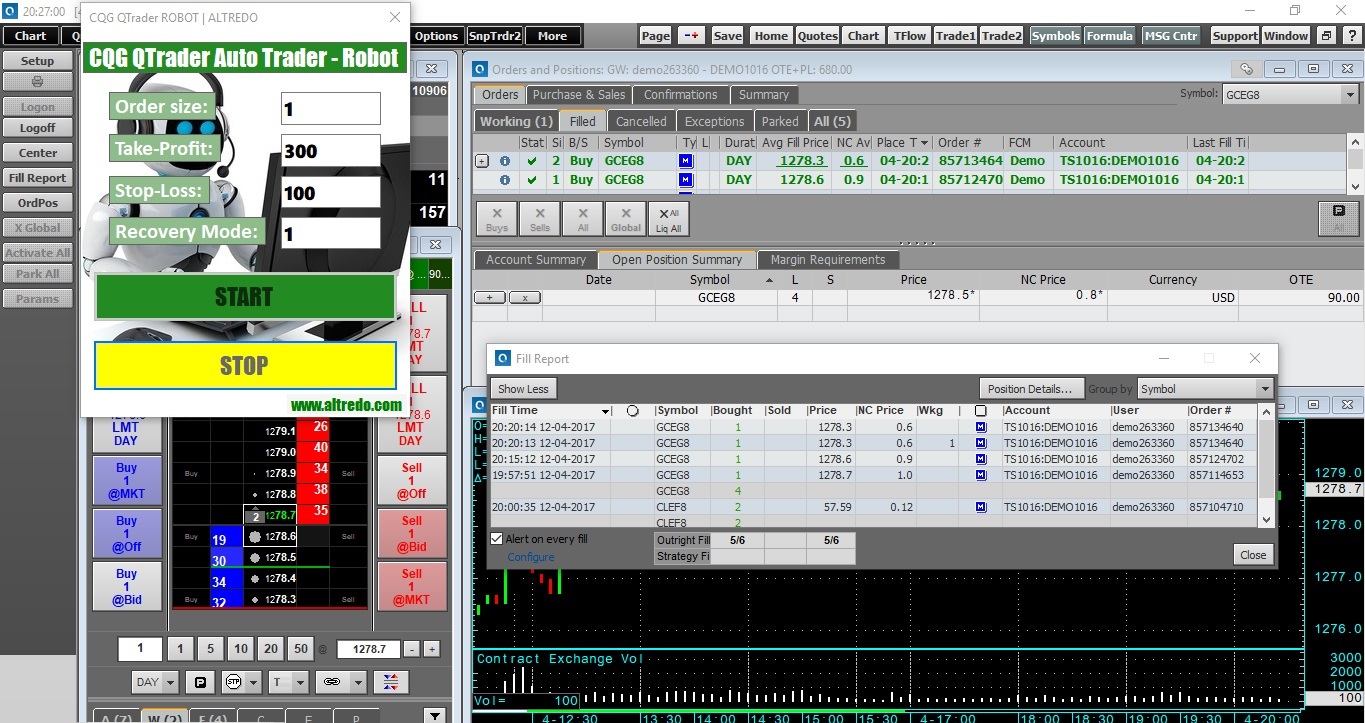Open the Cancelled orders tab
The image size is (1365, 723).
pyautogui.click(x=641, y=121)
